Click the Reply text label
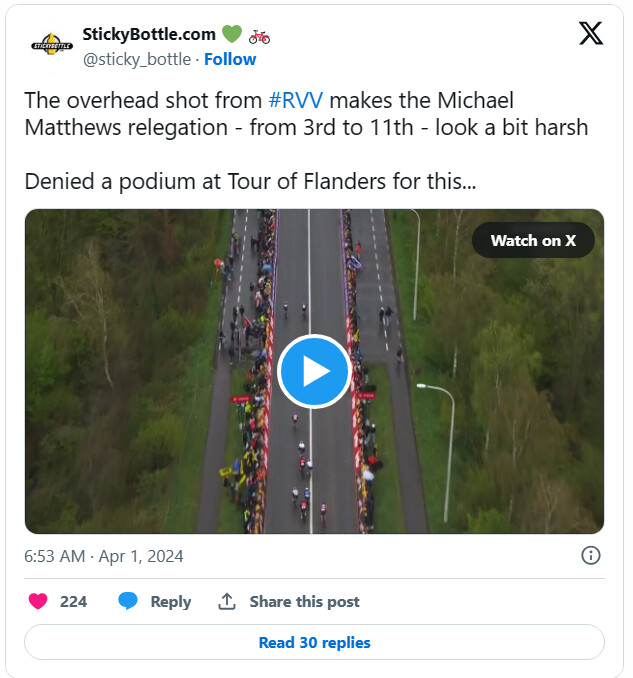 171,601
